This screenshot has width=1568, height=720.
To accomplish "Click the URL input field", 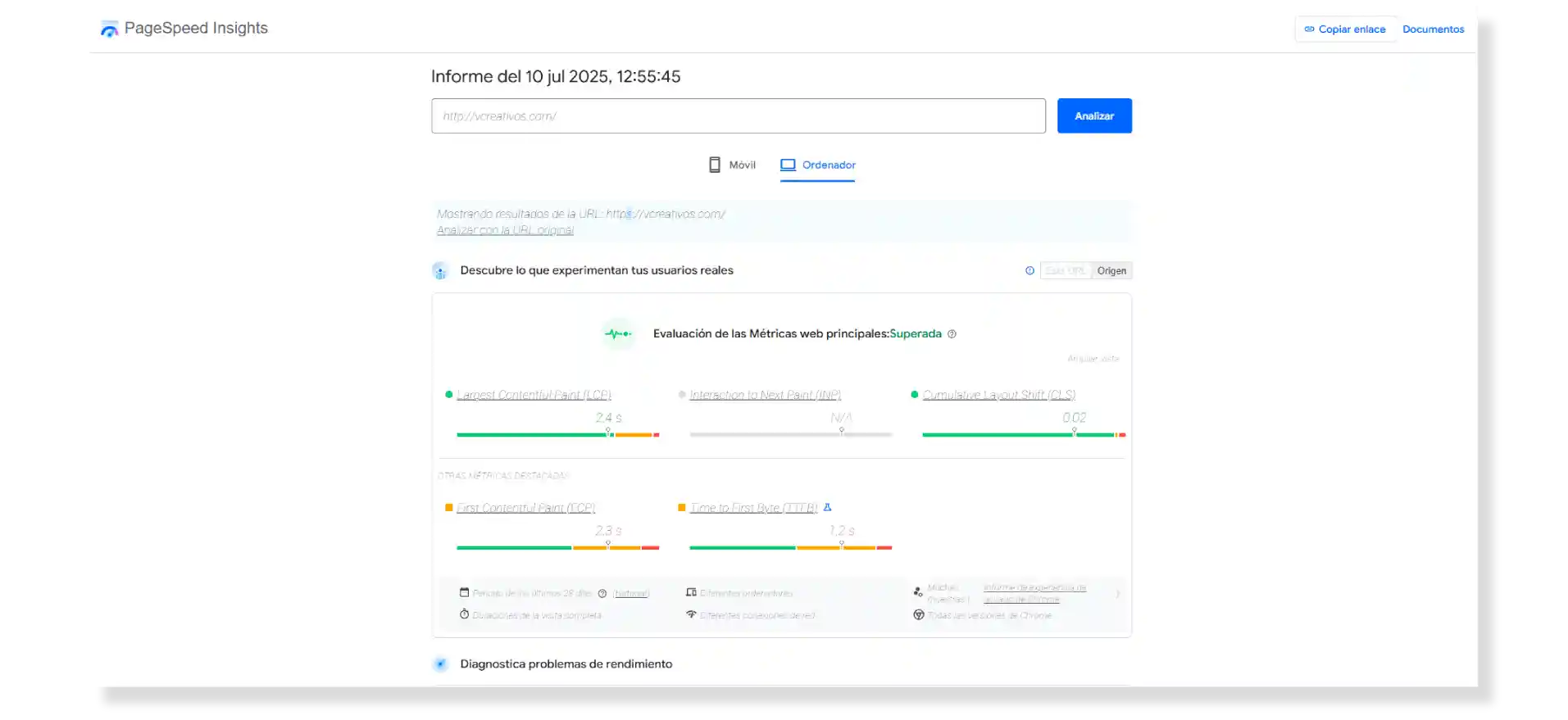I will [738, 116].
